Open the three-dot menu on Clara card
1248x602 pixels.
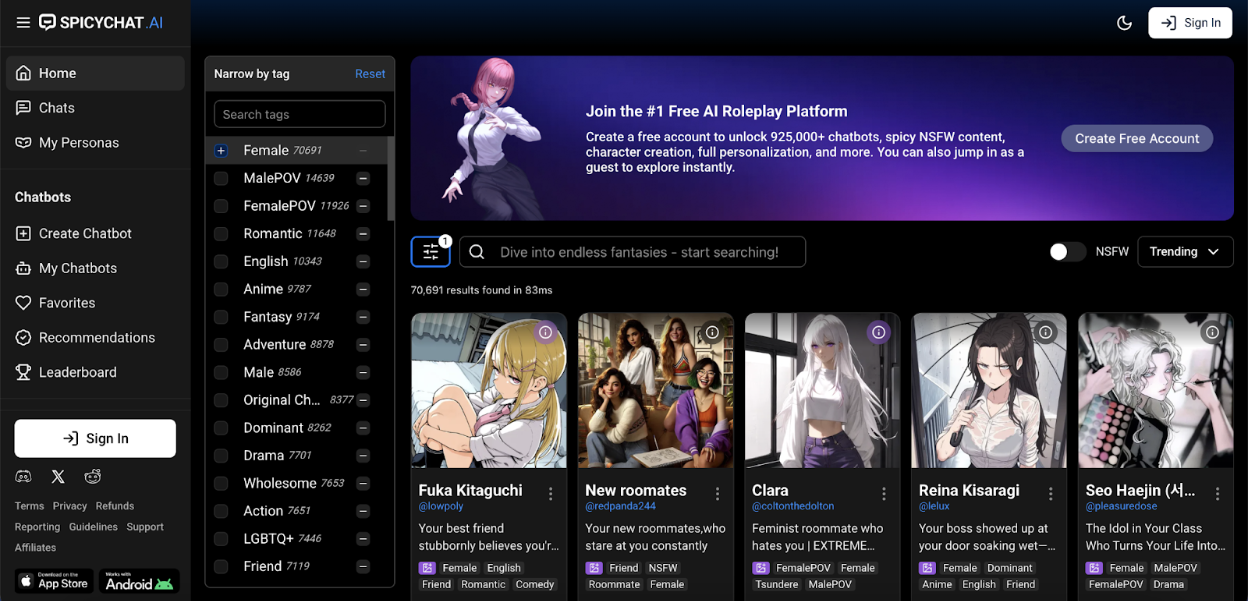point(885,493)
